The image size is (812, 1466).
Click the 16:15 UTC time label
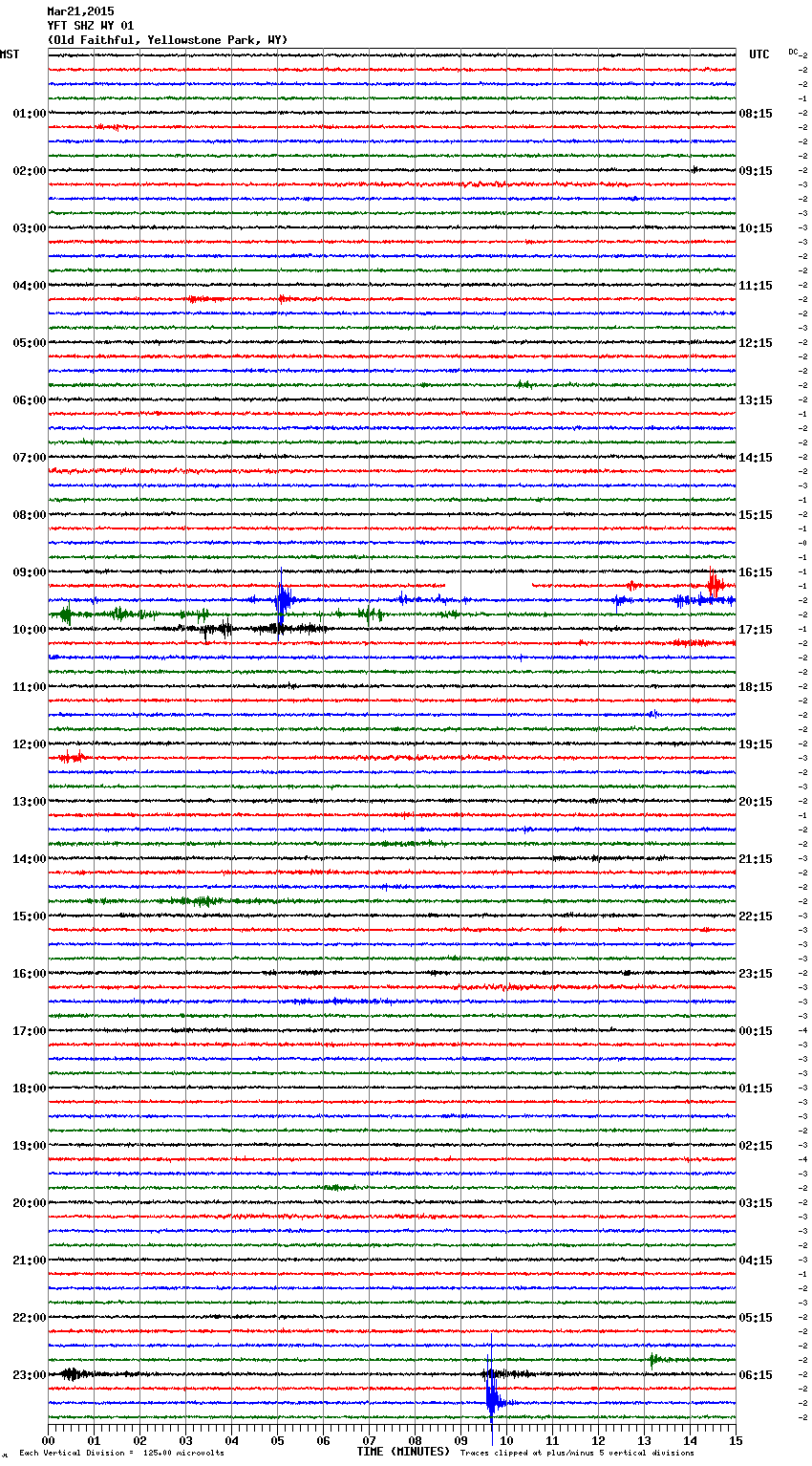(x=756, y=572)
